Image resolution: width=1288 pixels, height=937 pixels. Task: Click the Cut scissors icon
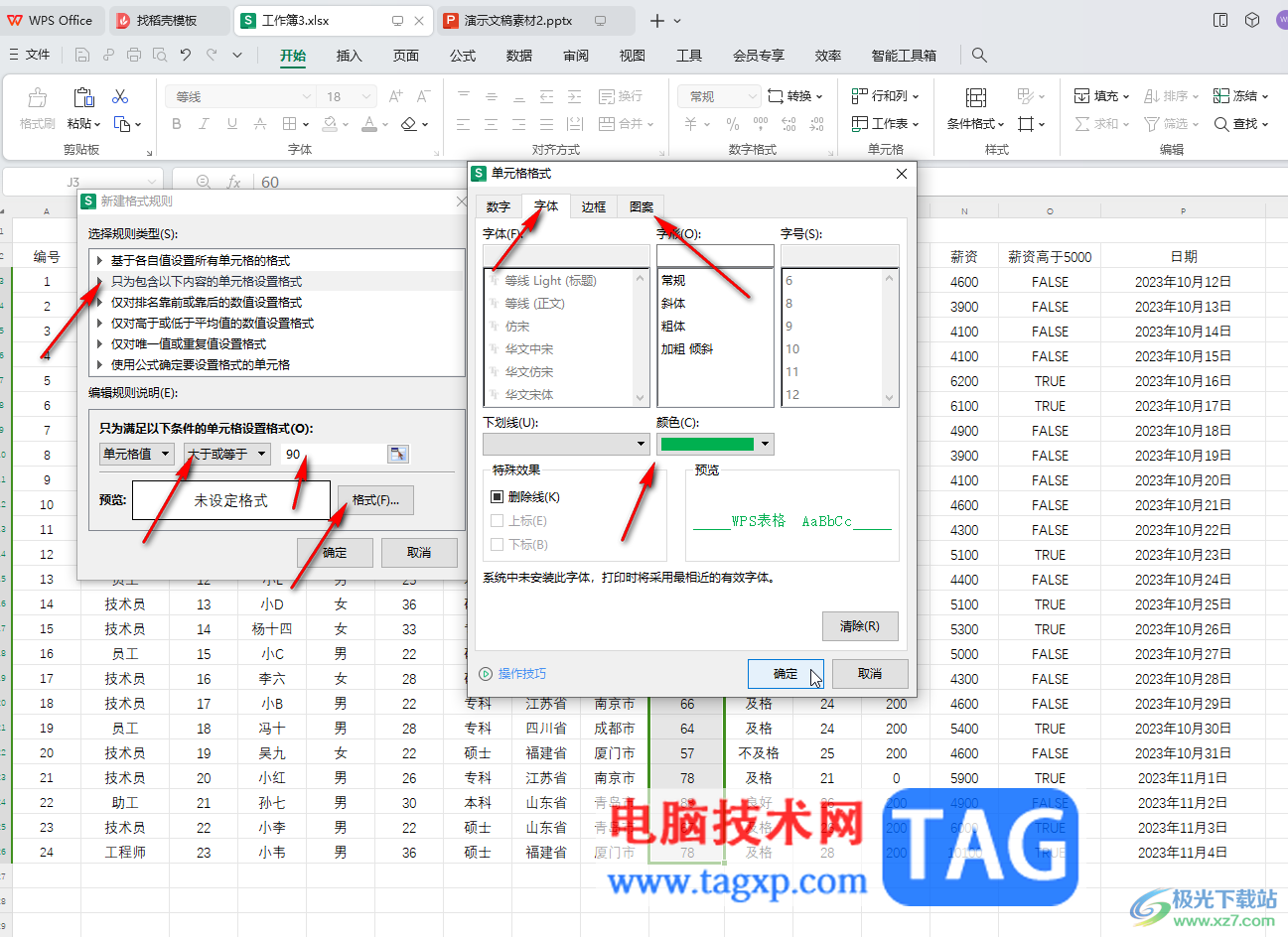[120, 96]
